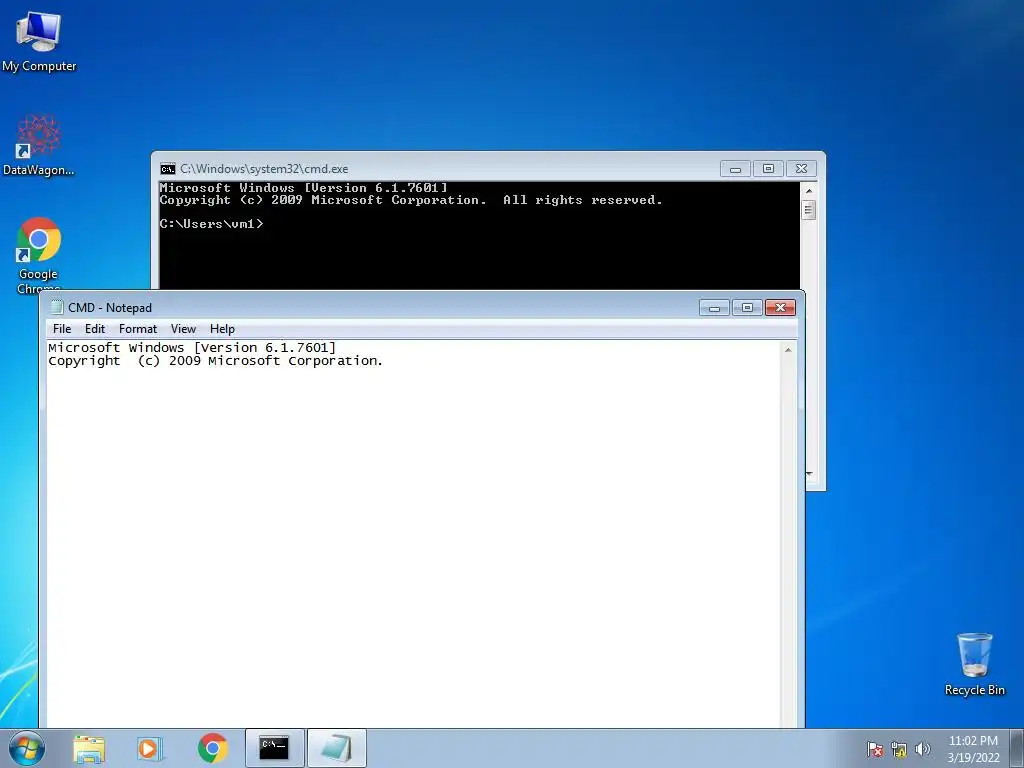
Task: Launch Windows Media Player from the taskbar
Action: (150, 748)
